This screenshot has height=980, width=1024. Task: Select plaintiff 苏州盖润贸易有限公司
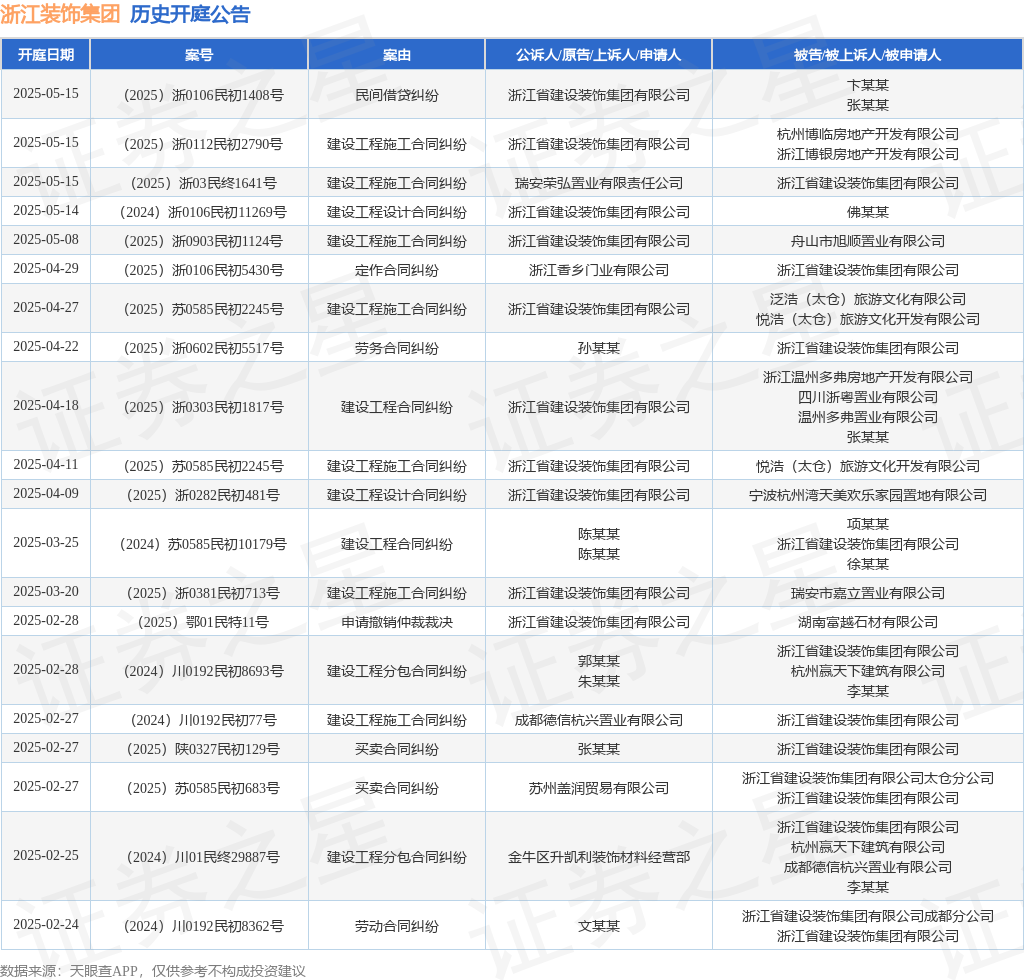pyautogui.click(x=598, y=789)
